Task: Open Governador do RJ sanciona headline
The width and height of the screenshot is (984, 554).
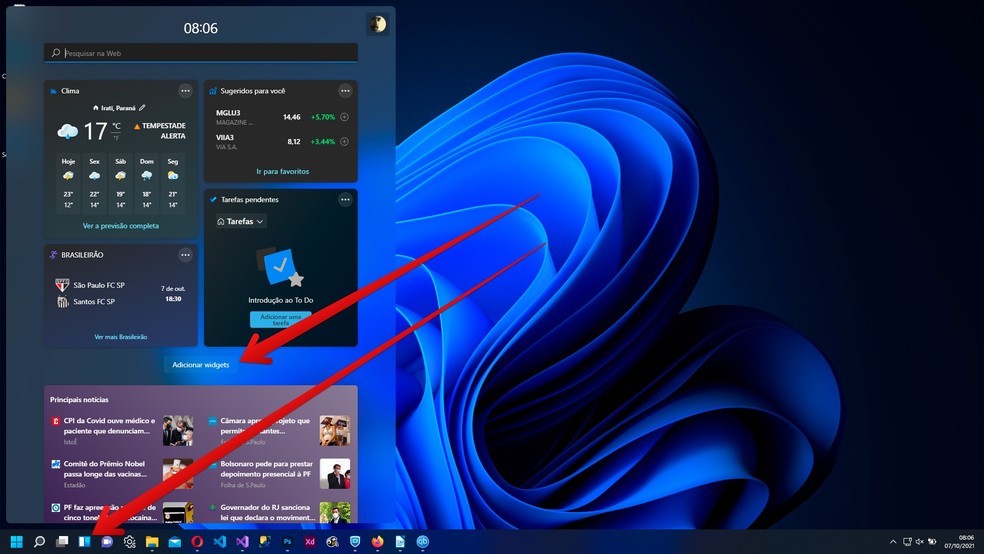Action: point(268,513)
